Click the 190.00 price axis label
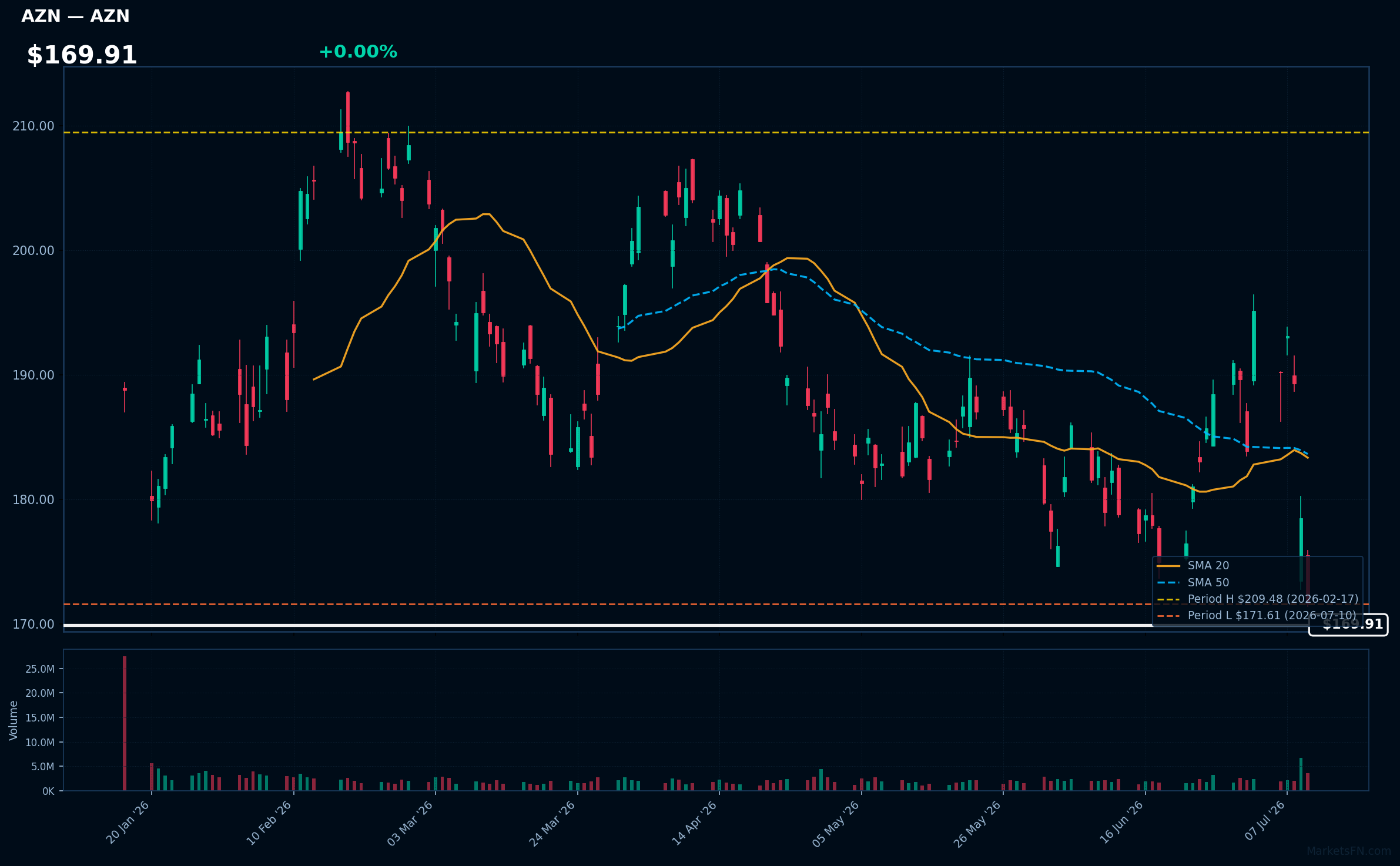This screenshot has width=1400, height=866. point(33,375)
